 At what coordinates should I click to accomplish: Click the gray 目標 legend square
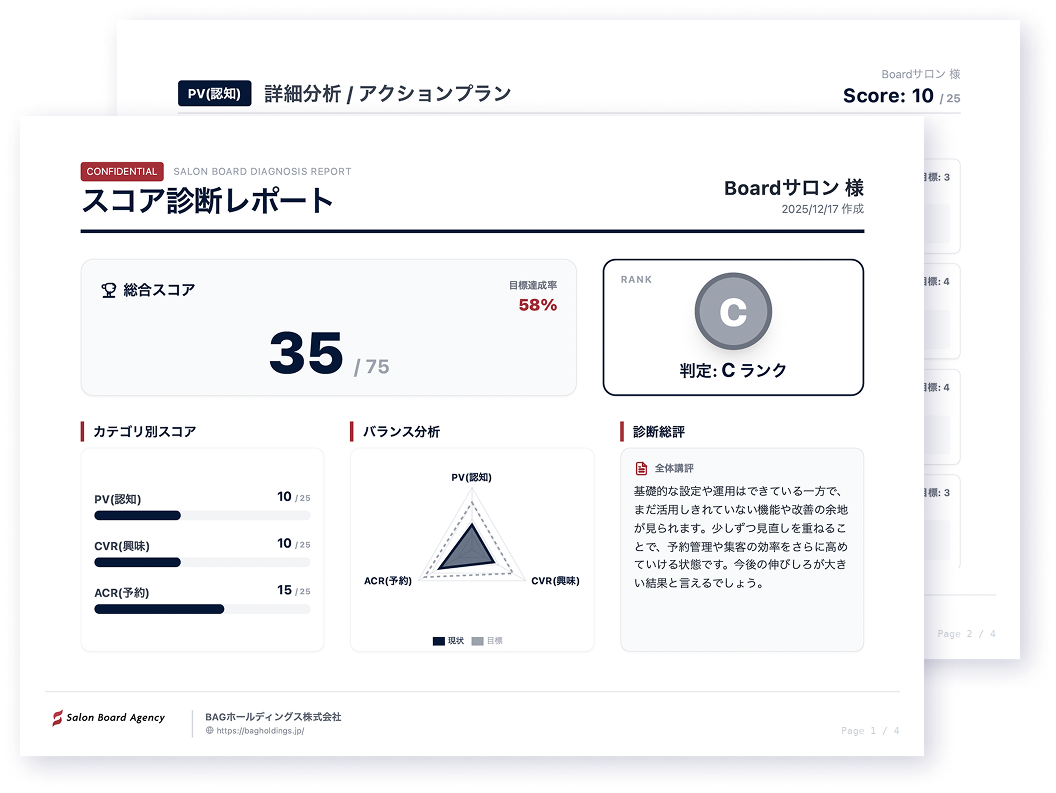point(477,641)
